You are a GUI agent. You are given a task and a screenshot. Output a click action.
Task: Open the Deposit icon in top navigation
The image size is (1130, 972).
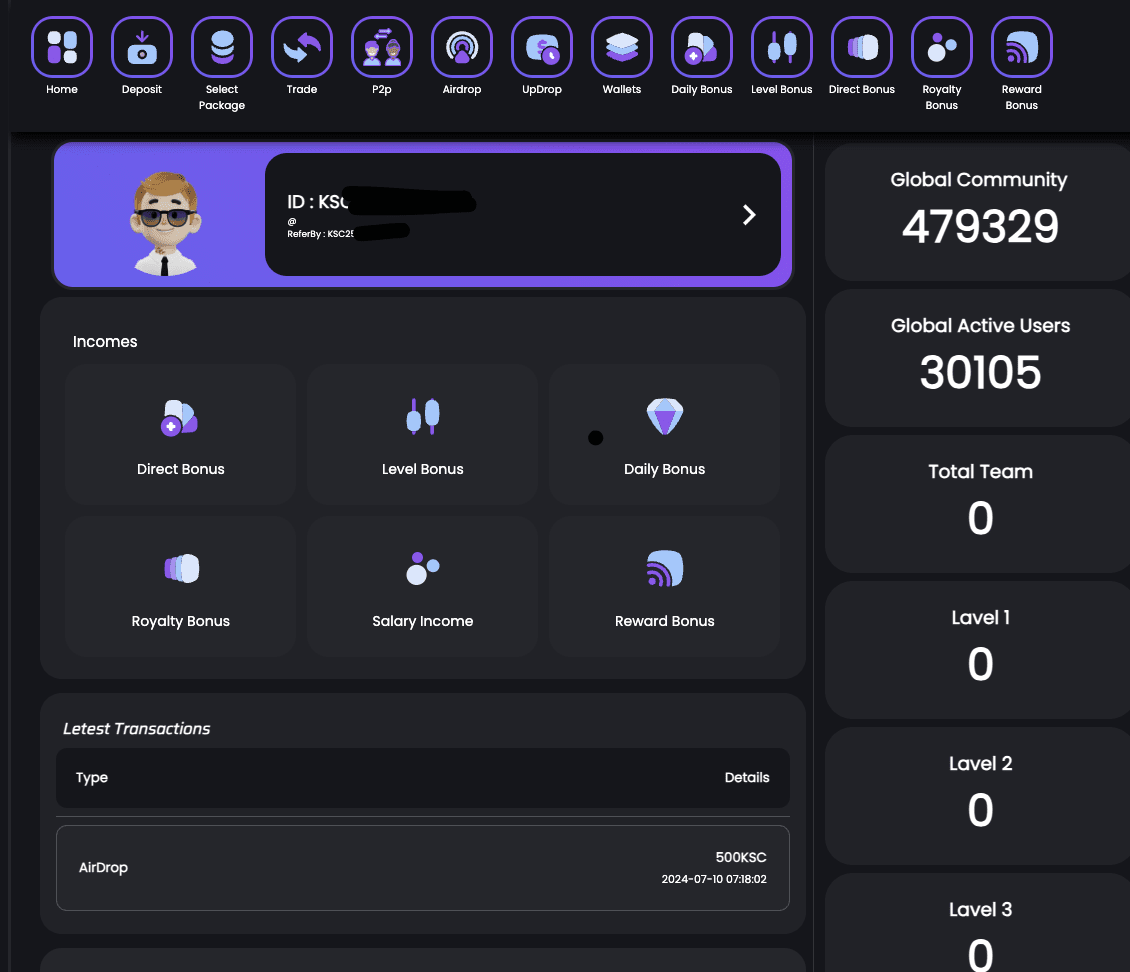tap(142, 47)
